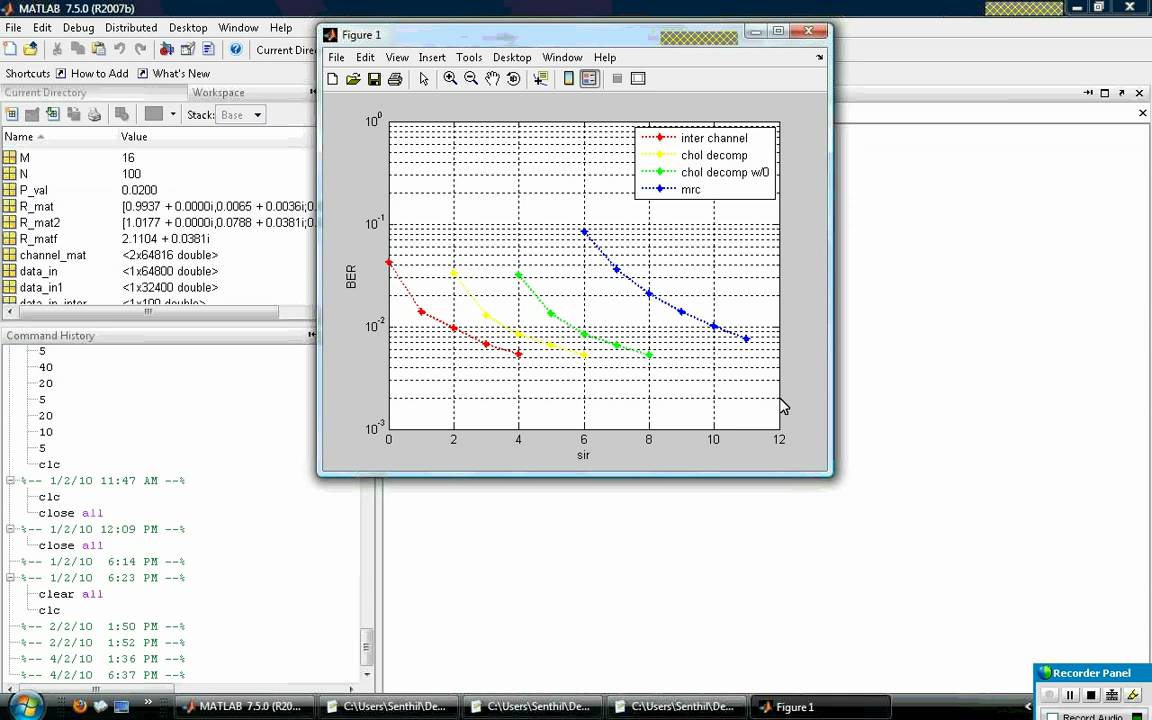Image resolution: width=1152 pixels, height=720 pixels.
Task: Open file icon in Figure 1 toolbar
Action: (353, 79)
